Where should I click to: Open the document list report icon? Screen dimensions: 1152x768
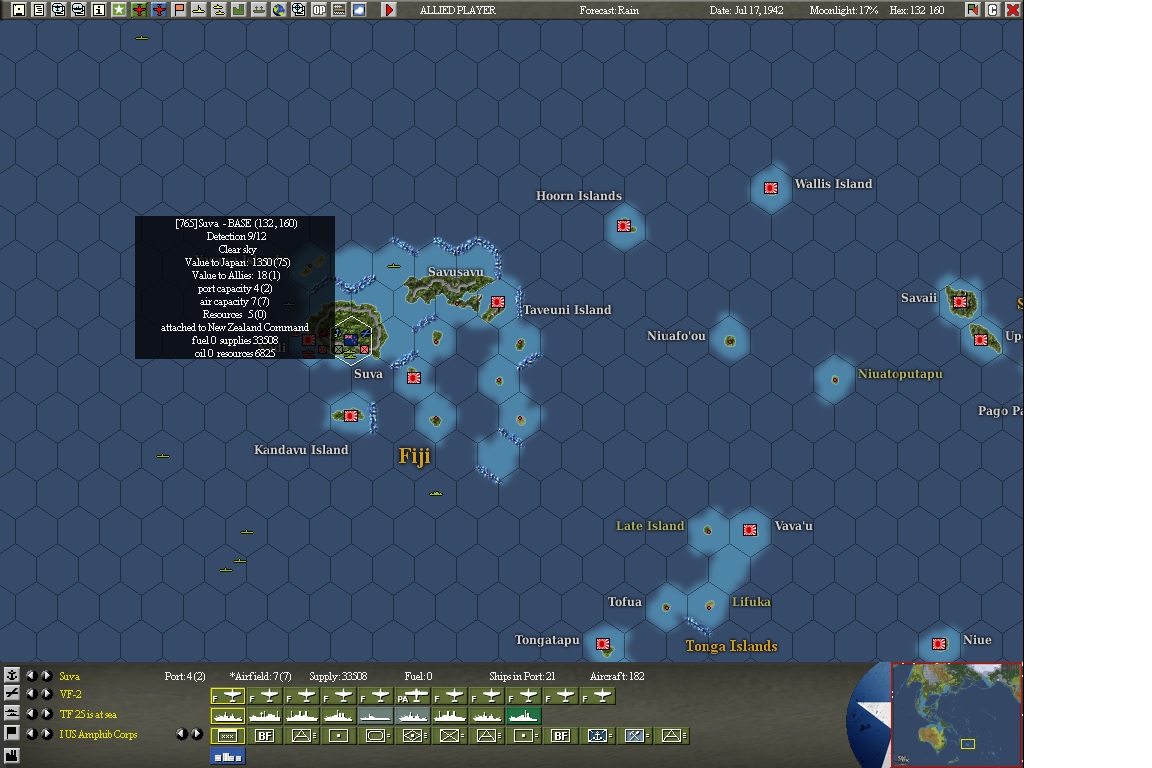[39, 10]
